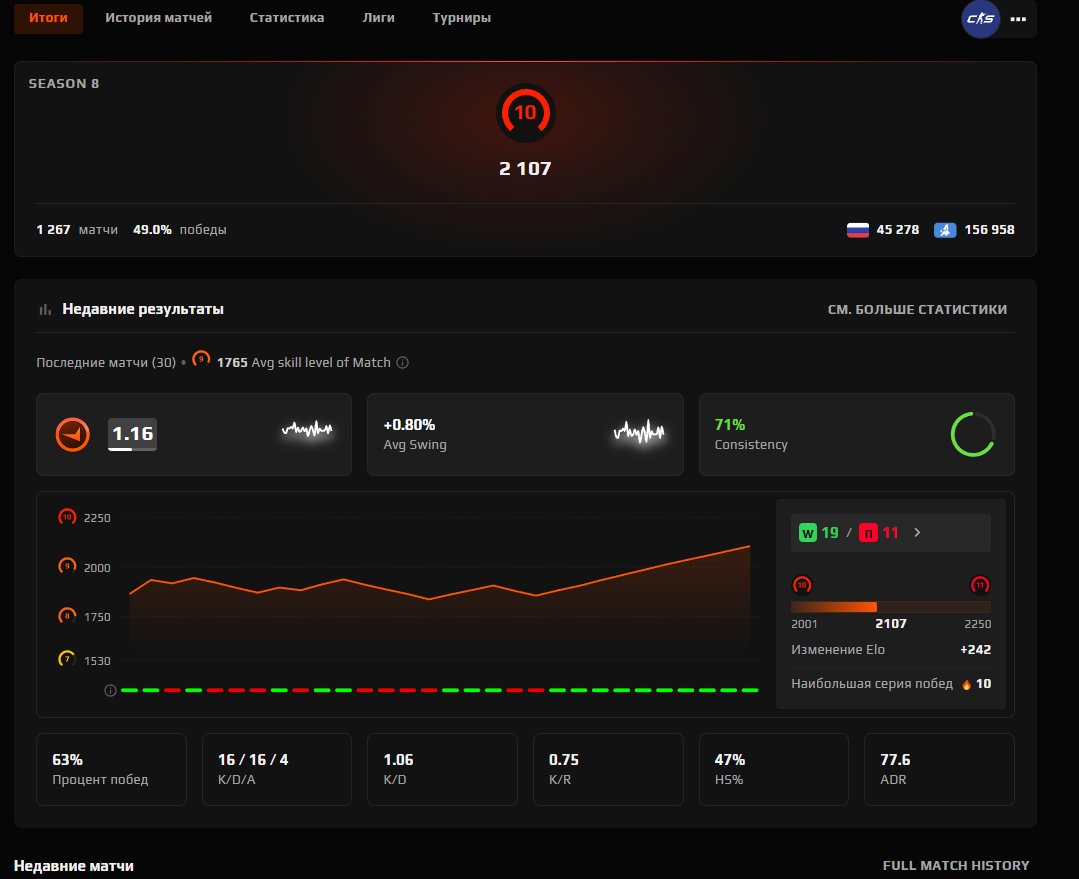
Task: Click the 1.16 rating value
Action: [132, 434]
